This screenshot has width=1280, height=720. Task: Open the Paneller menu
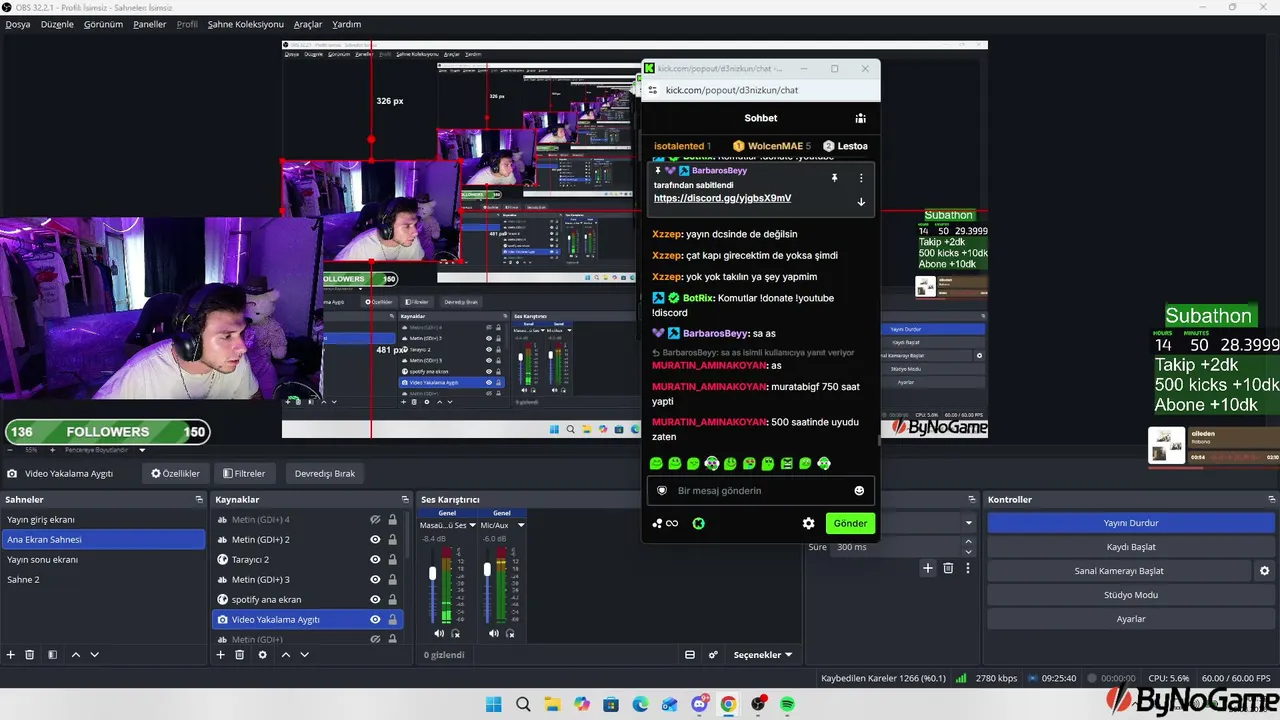click(x=150, y=24)
